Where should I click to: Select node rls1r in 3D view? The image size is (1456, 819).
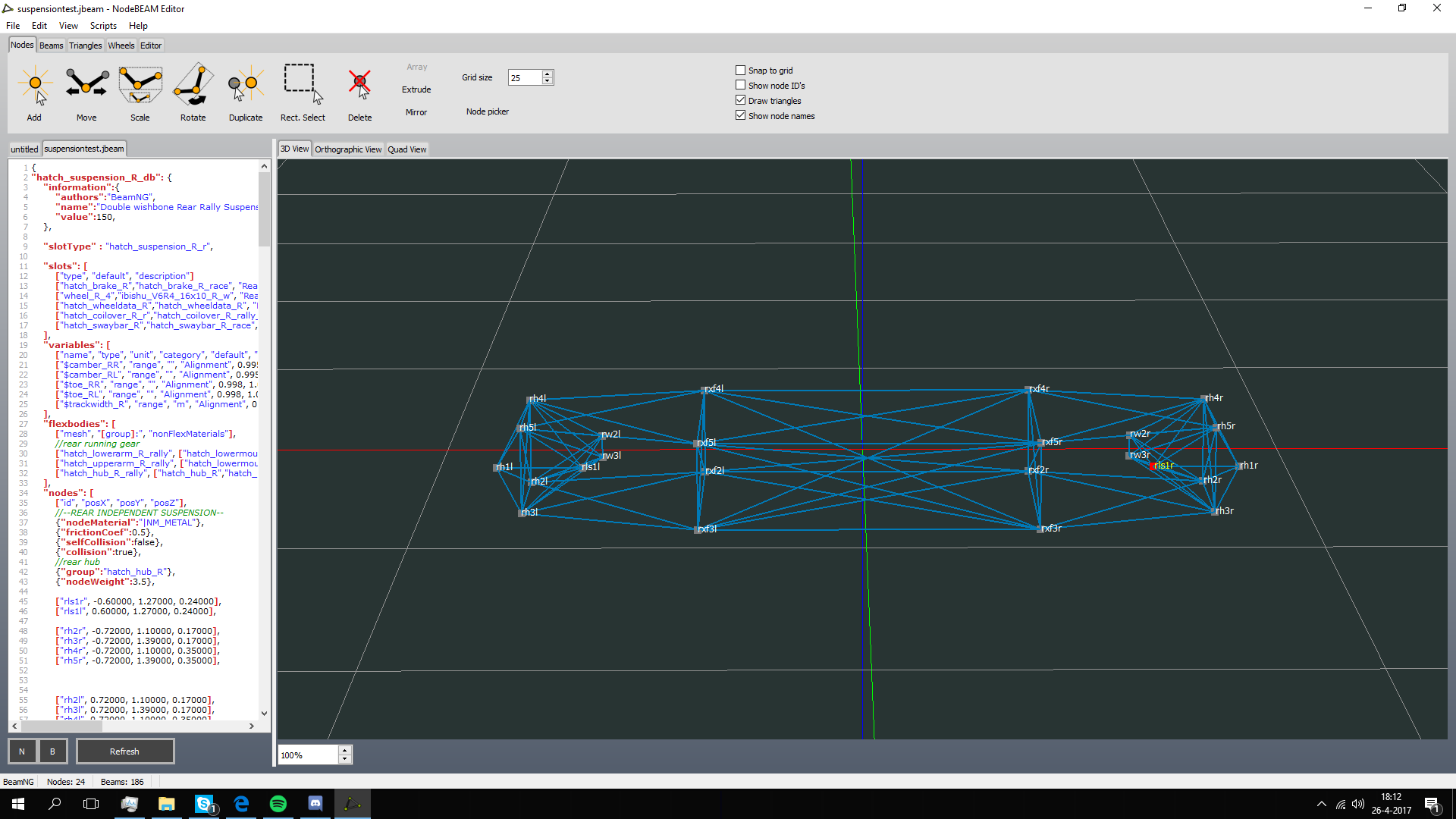point(1153,466)
